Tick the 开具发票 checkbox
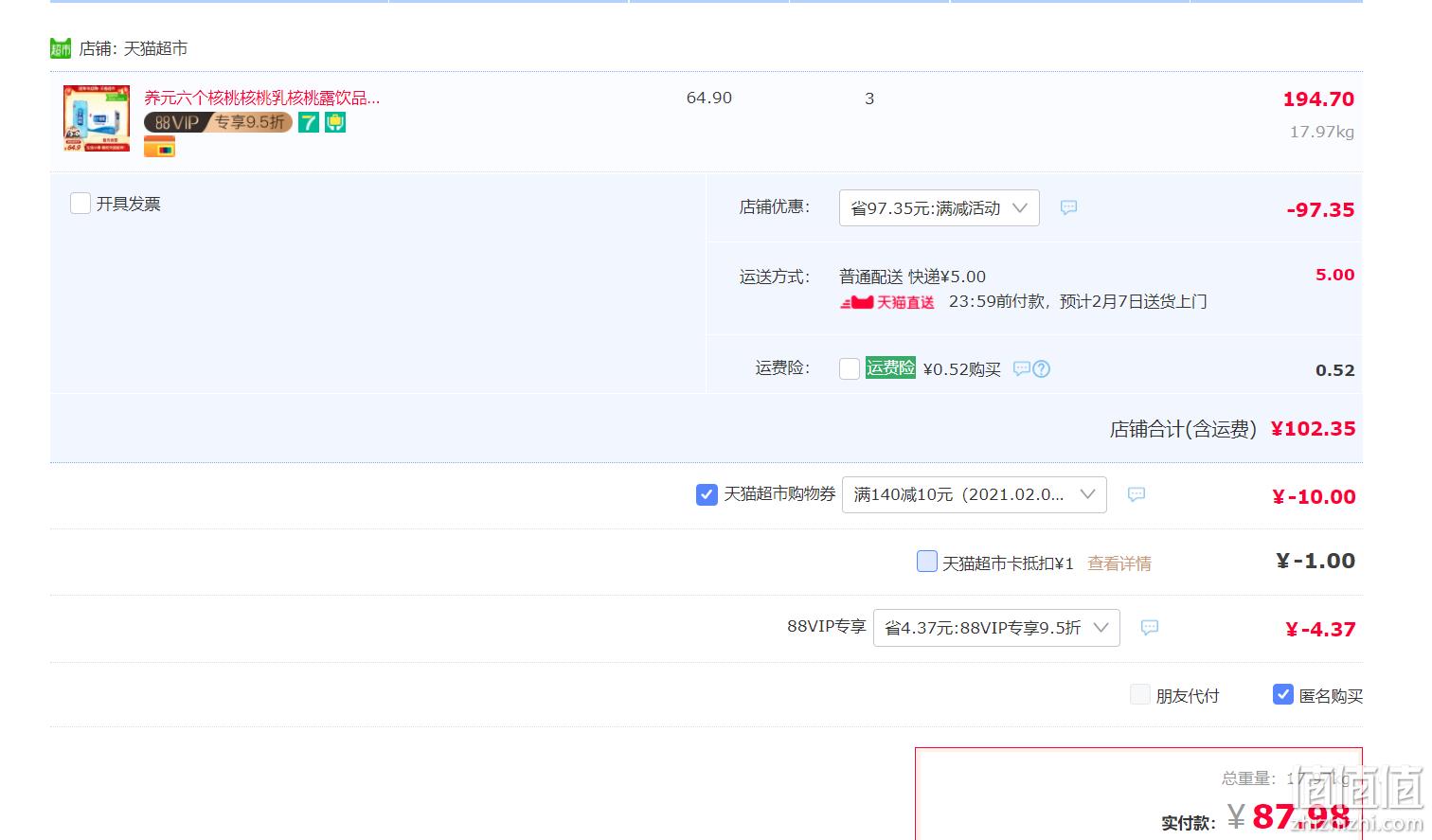The image size is (1432, 840). 81,204
